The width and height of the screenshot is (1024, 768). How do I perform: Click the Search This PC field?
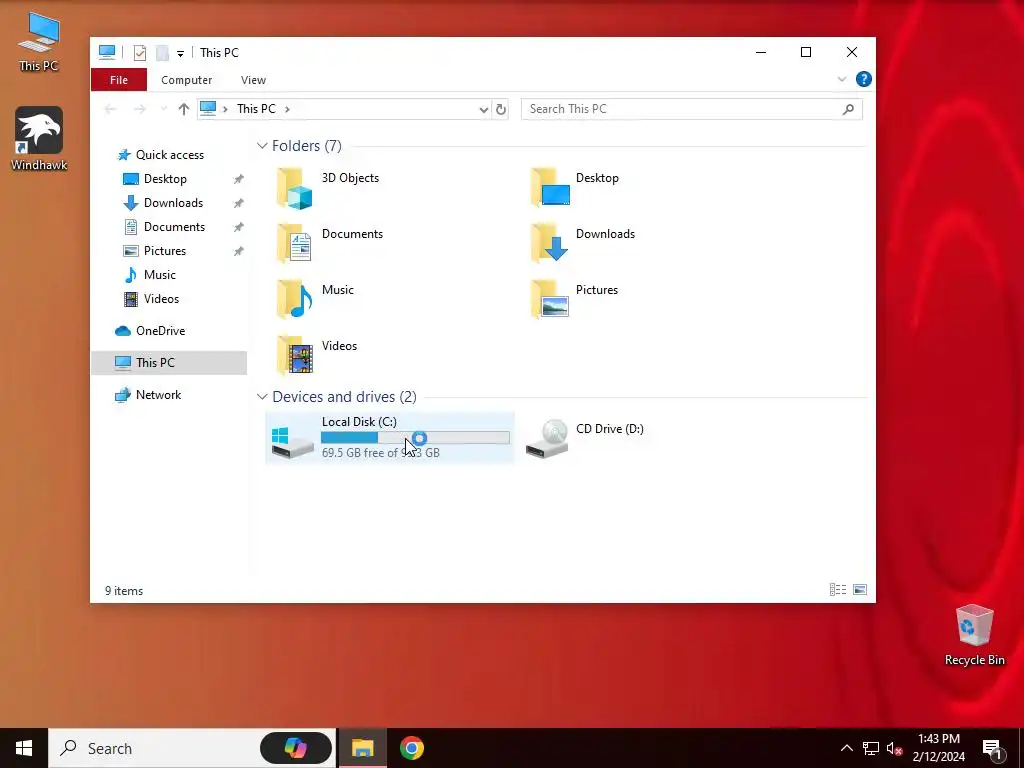692,109
